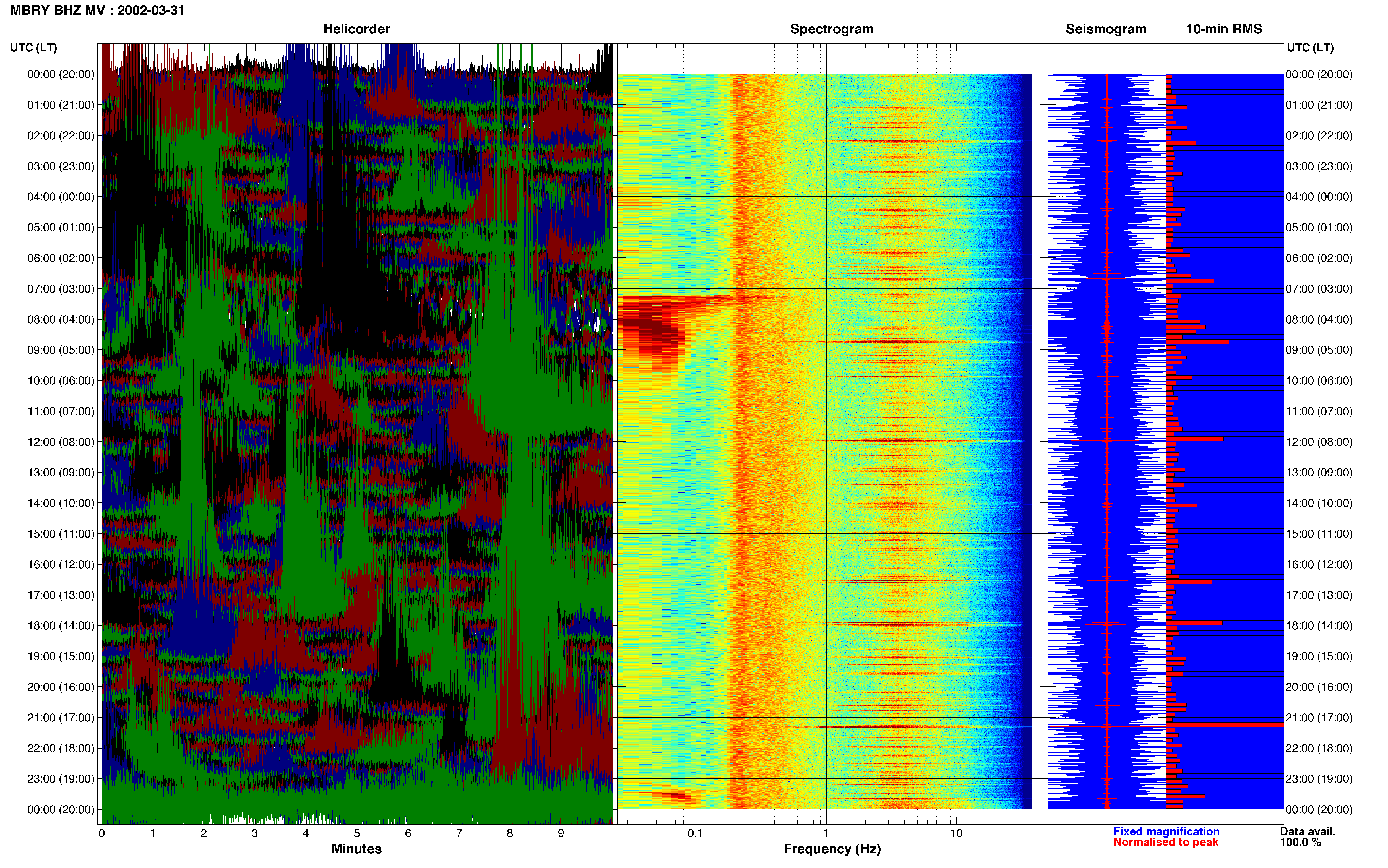Select left time label '13:00 (09:00)'
The image size is (1388, 868).
61,473
